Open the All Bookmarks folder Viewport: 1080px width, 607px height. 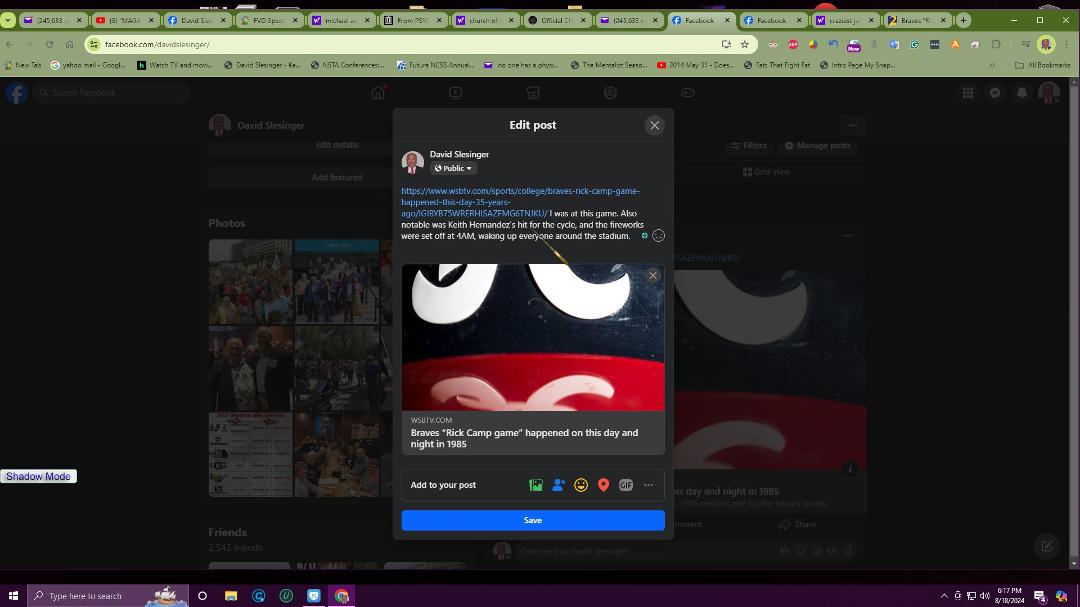1043,65
